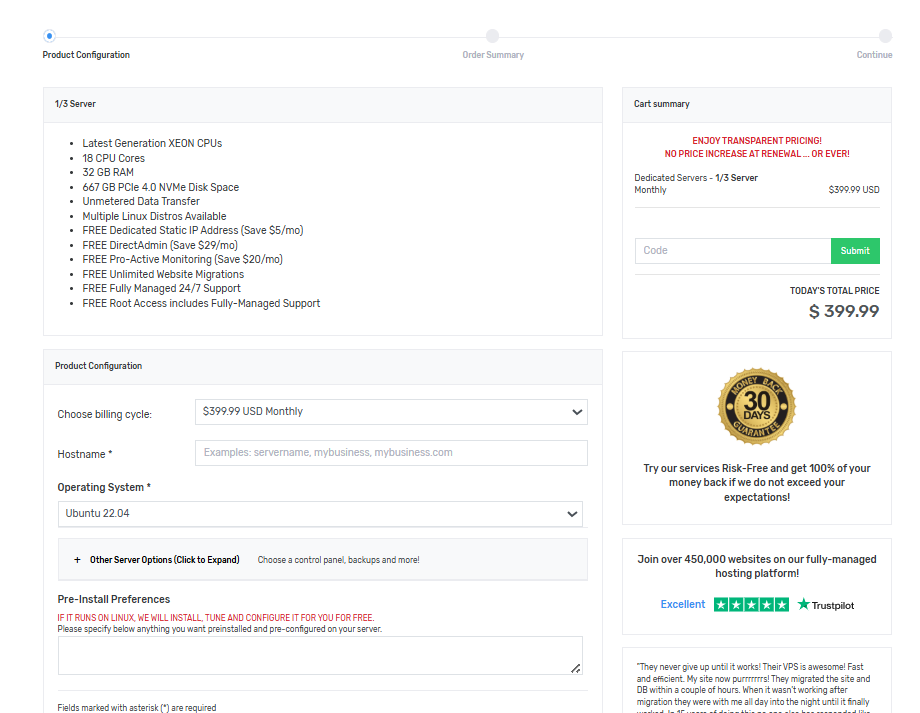Screen dimensions: 920x713
Task: Click the '32 GB RAM' list item
Action: point(108,172)
